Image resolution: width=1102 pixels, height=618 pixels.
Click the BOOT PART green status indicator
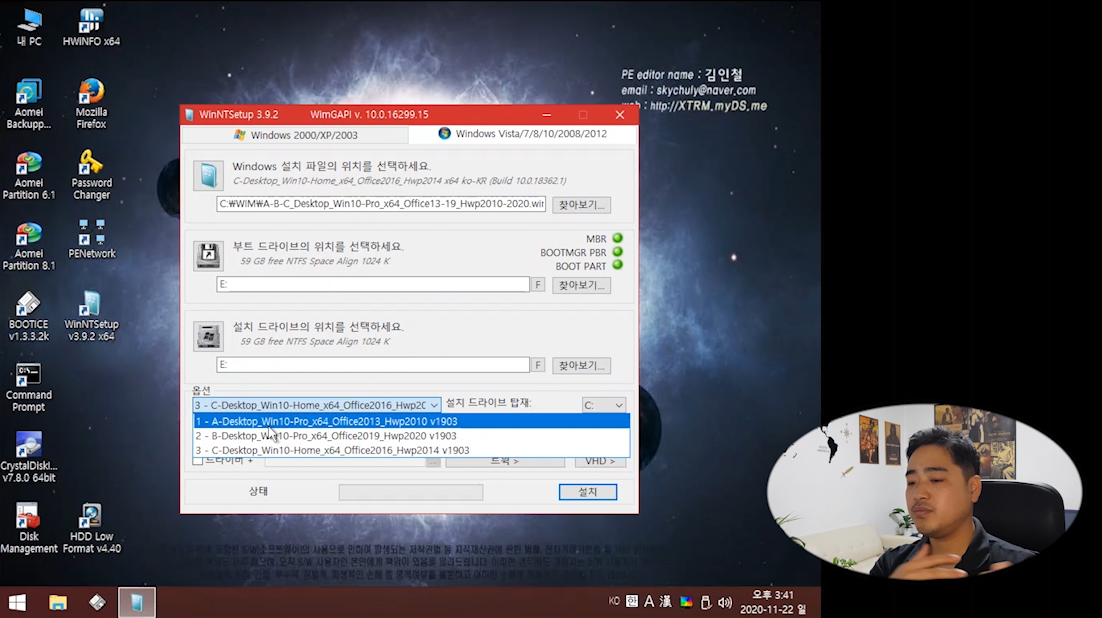tap(618, 265)
